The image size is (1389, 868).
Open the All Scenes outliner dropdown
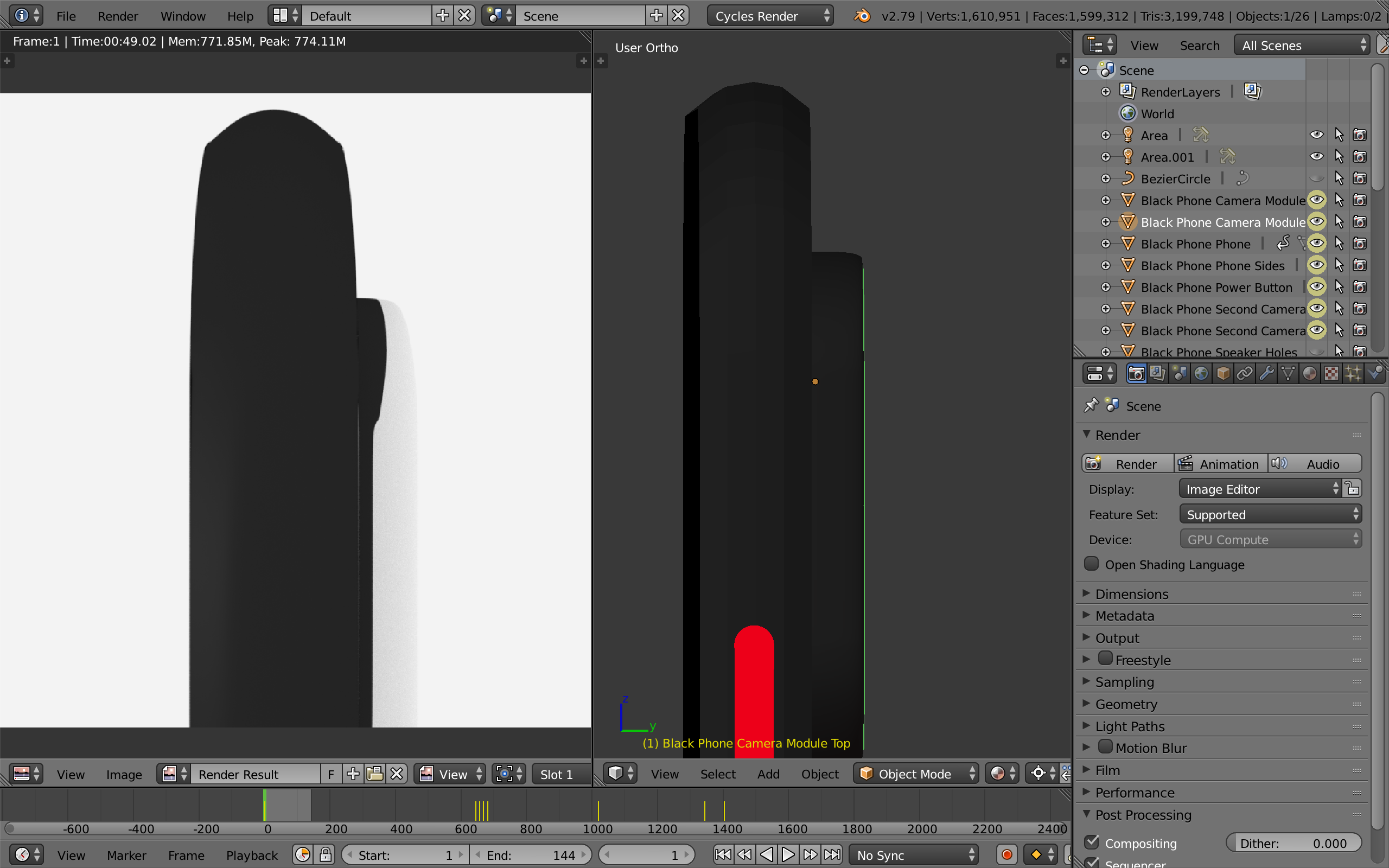[x=1301, y=45]
